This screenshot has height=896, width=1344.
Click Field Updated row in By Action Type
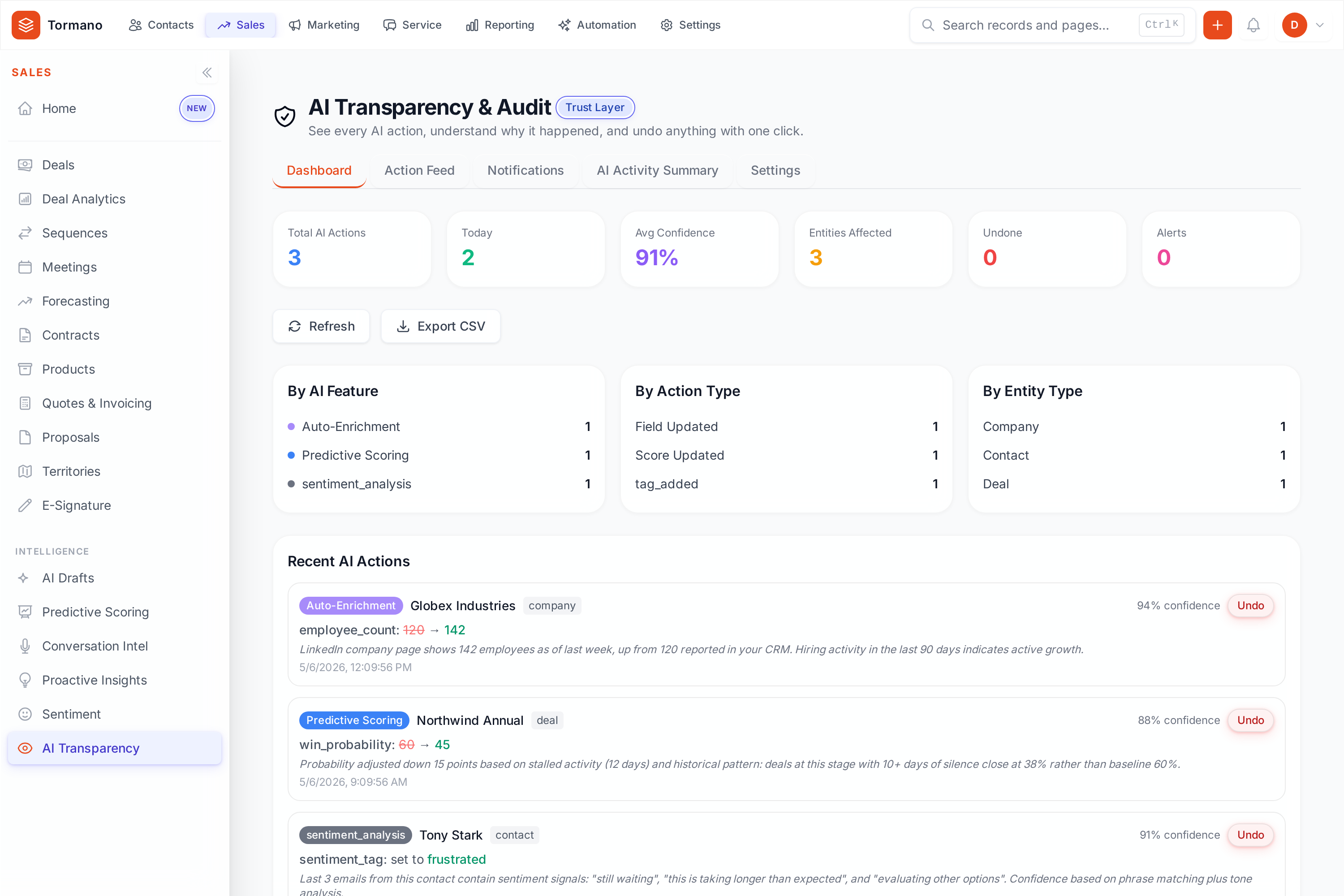pyautogui.click(x=786, y=427)
